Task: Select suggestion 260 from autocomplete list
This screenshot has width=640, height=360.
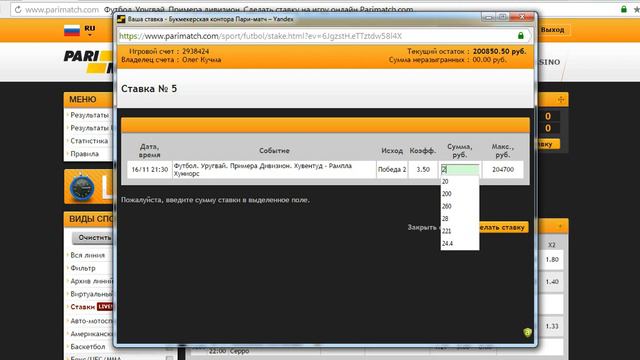Action: point(460,206)
